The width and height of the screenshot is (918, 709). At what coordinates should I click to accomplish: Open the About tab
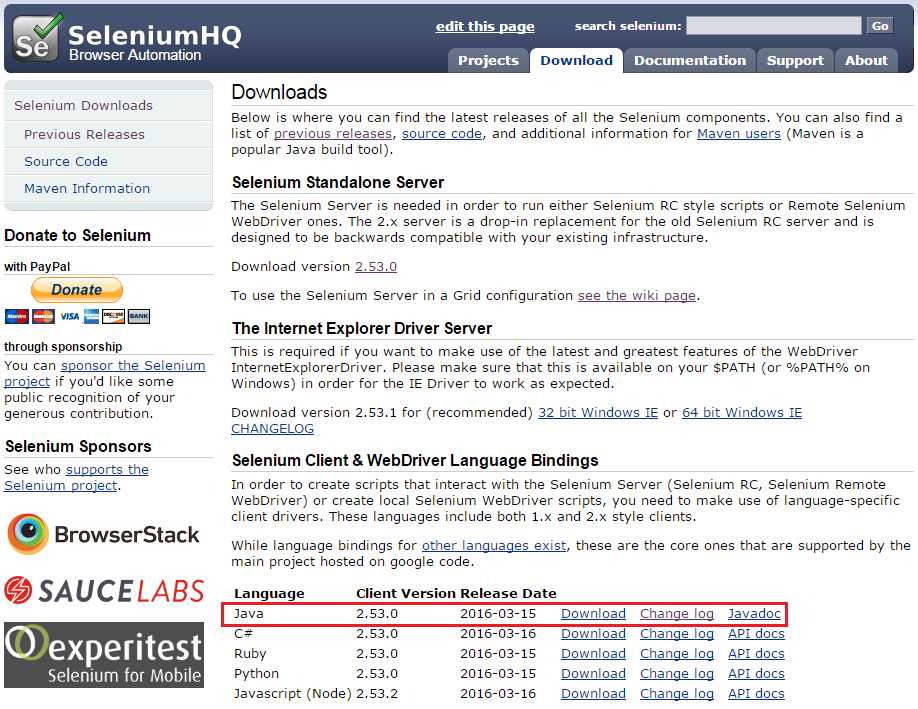[866, 60]
